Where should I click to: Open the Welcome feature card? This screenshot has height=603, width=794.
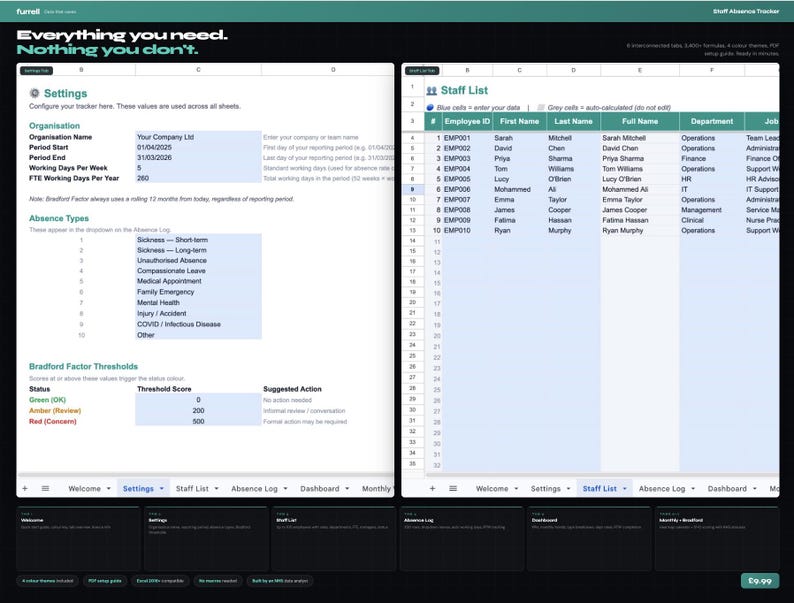[x=78, y=539]
